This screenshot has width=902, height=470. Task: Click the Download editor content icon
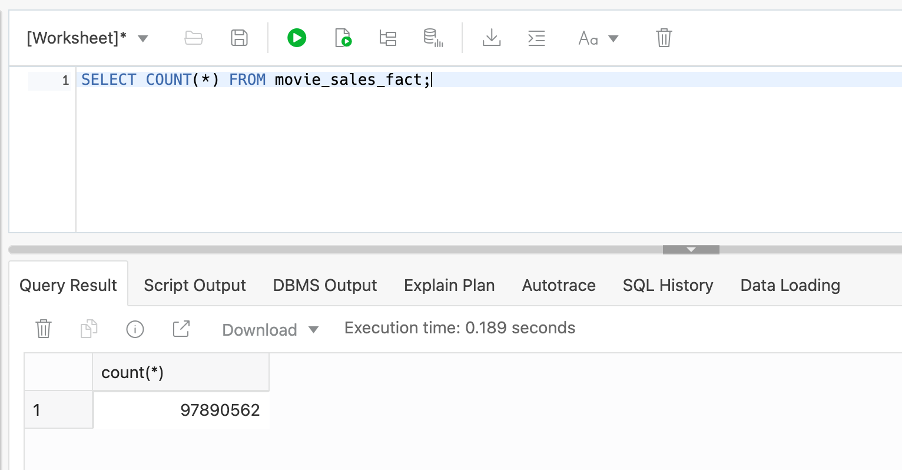(x=491, y=38)
